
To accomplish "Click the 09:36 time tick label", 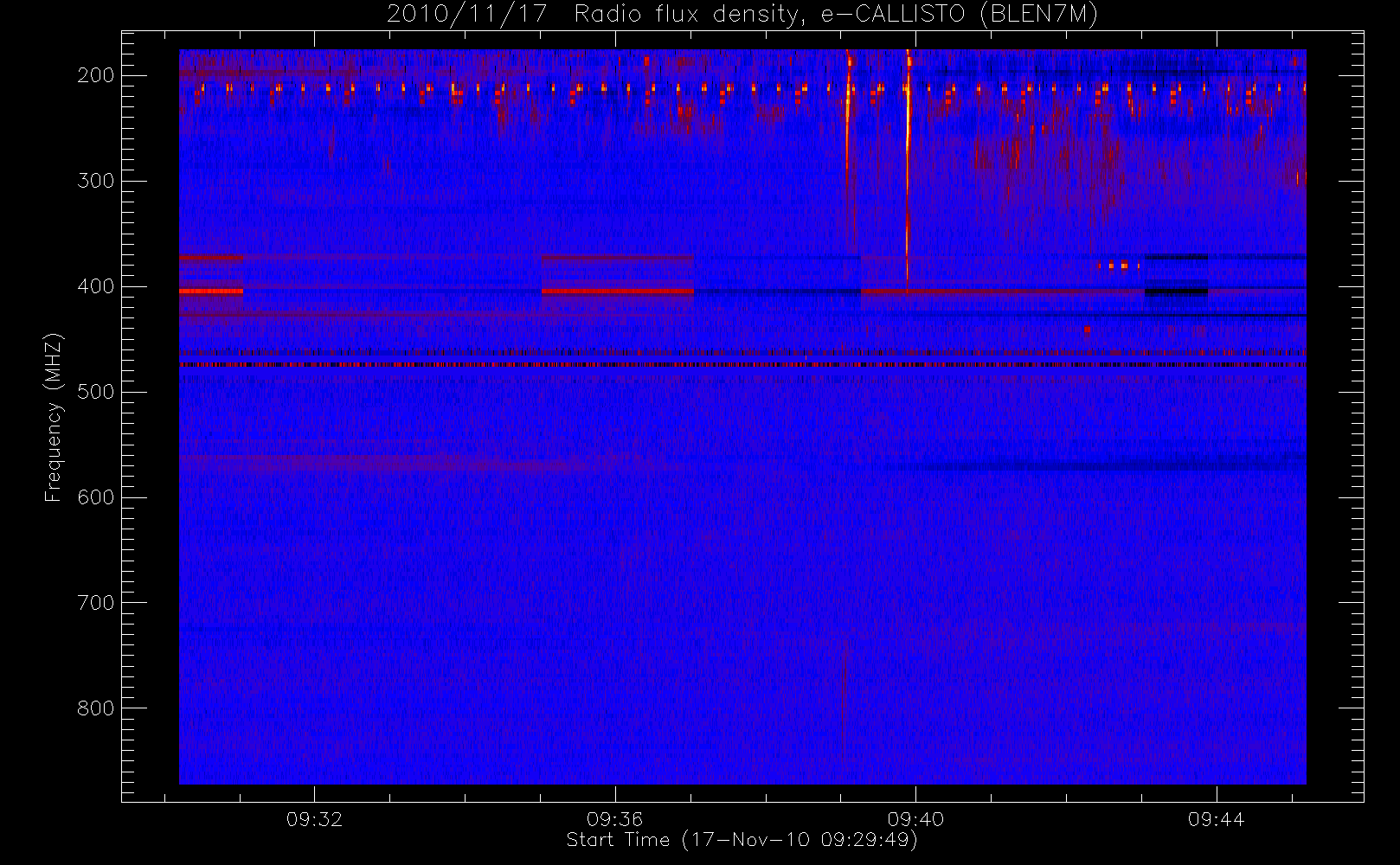I will coord(614,818).
